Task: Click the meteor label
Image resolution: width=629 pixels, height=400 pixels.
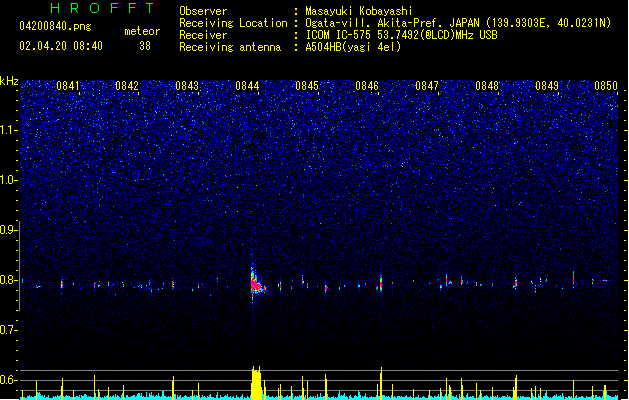Action: click(142, 31)
